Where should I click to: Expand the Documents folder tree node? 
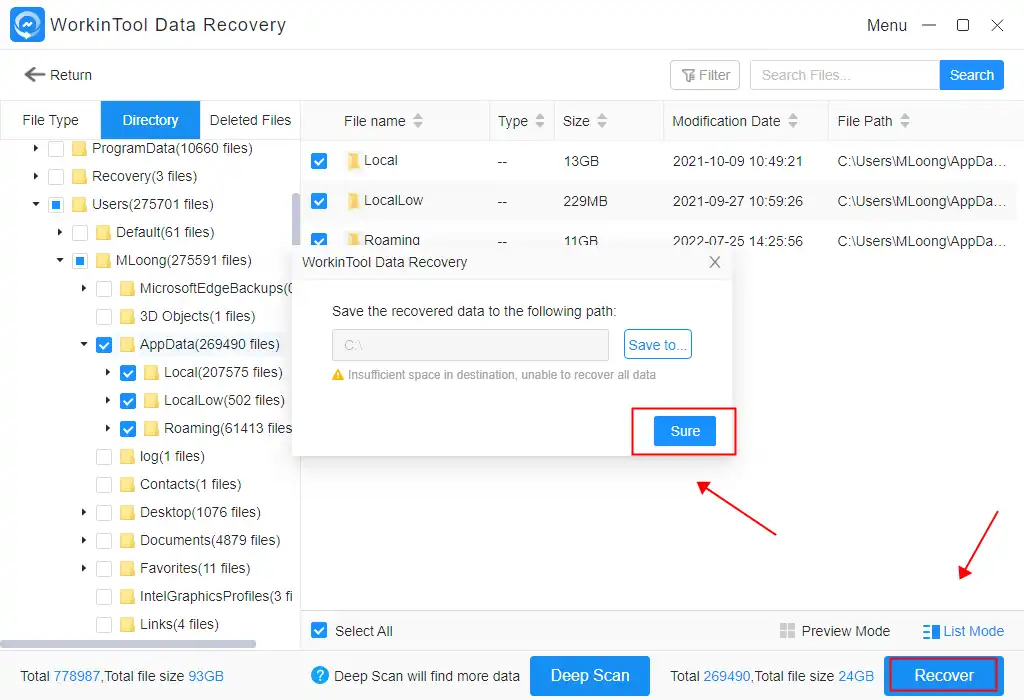84,541
